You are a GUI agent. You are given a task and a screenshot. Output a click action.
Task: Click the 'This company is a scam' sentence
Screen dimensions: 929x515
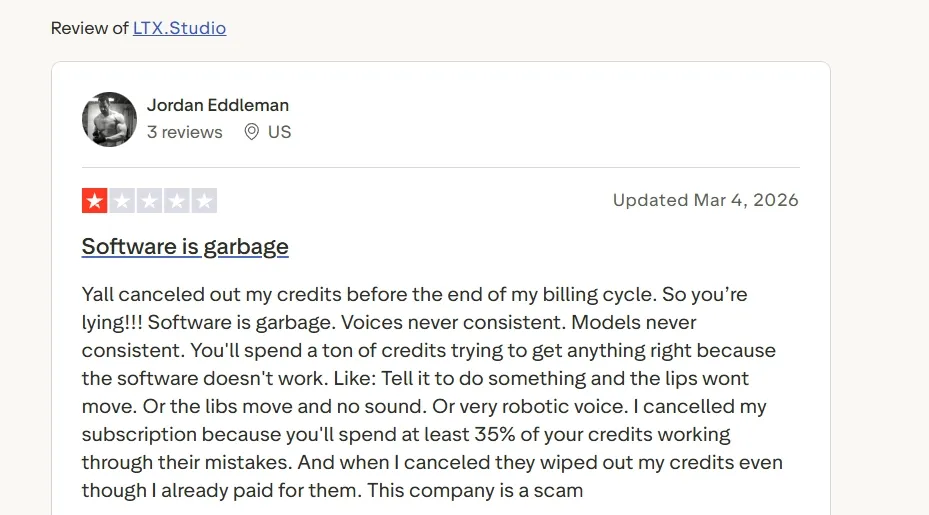[x=475, y=491]
